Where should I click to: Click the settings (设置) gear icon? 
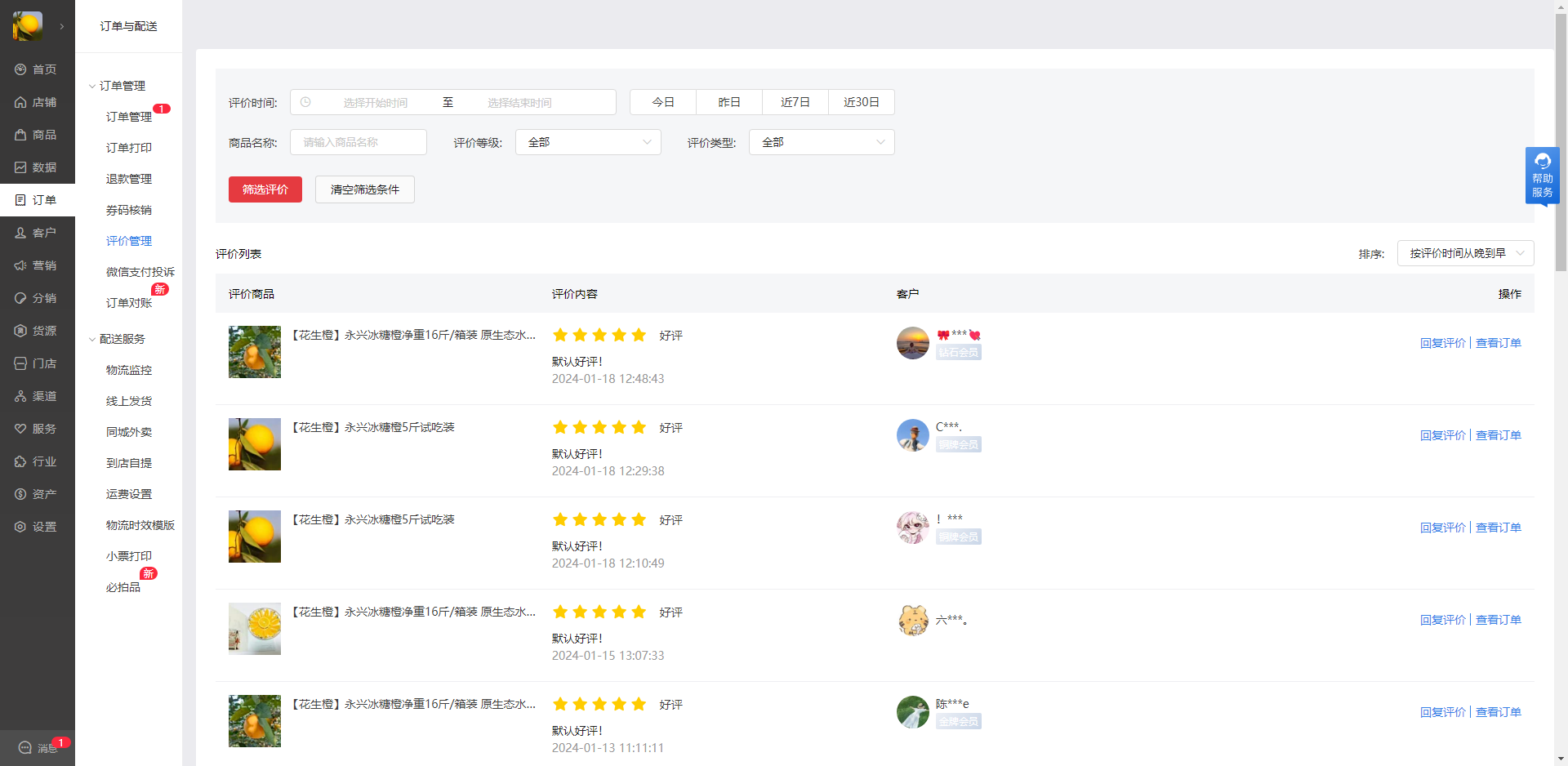20,527
